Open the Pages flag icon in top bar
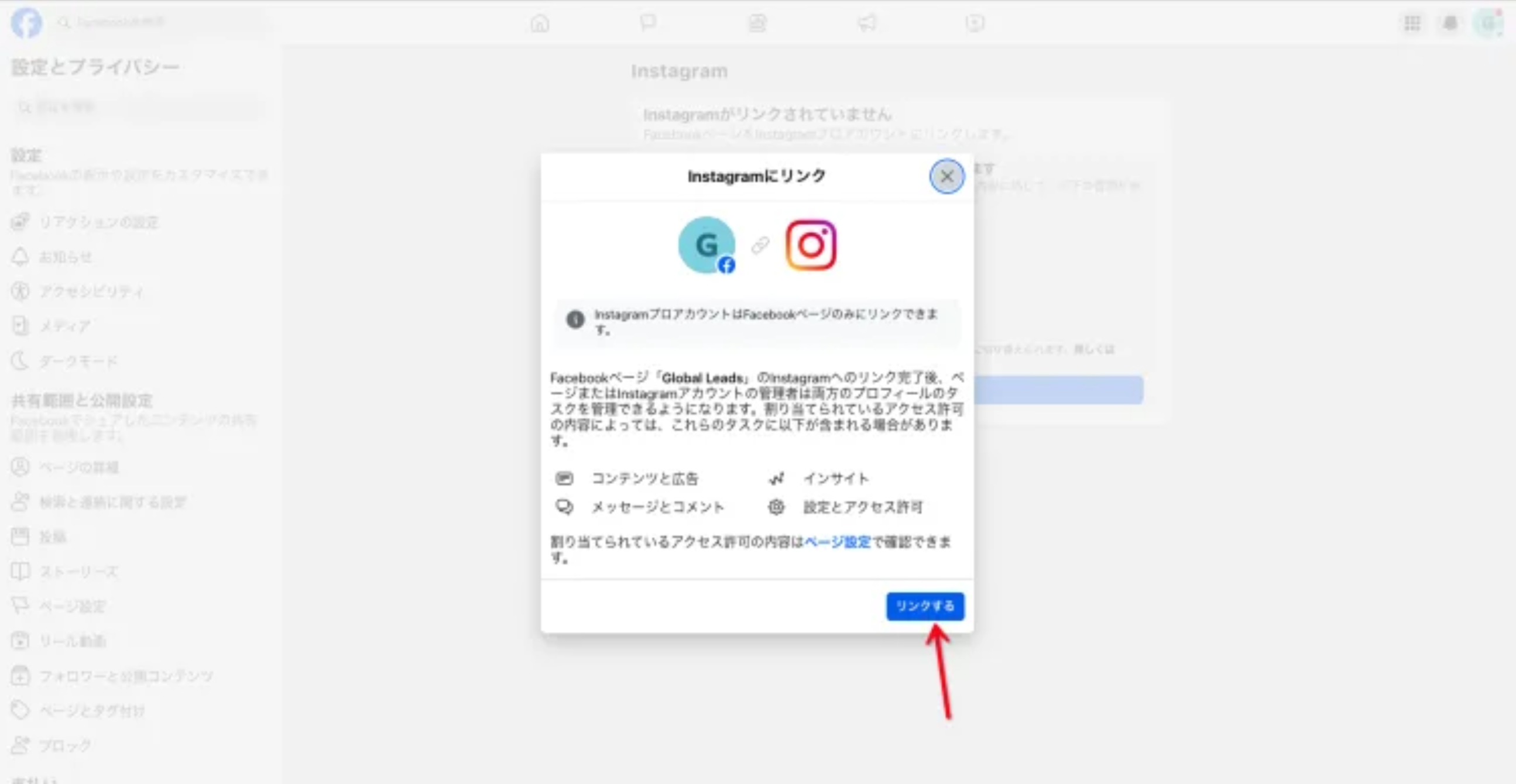 [648, 23]
